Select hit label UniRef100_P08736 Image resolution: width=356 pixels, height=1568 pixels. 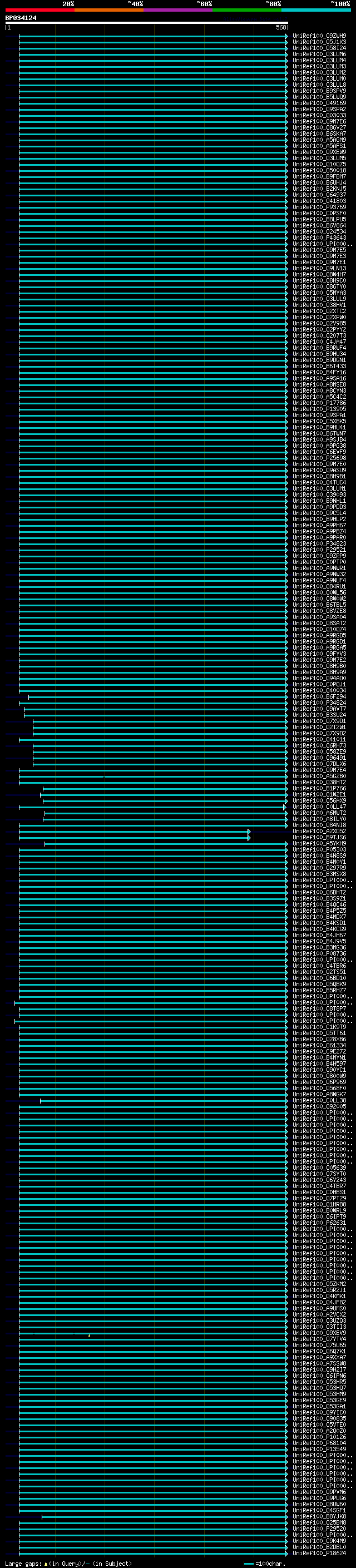pos(319,954)
